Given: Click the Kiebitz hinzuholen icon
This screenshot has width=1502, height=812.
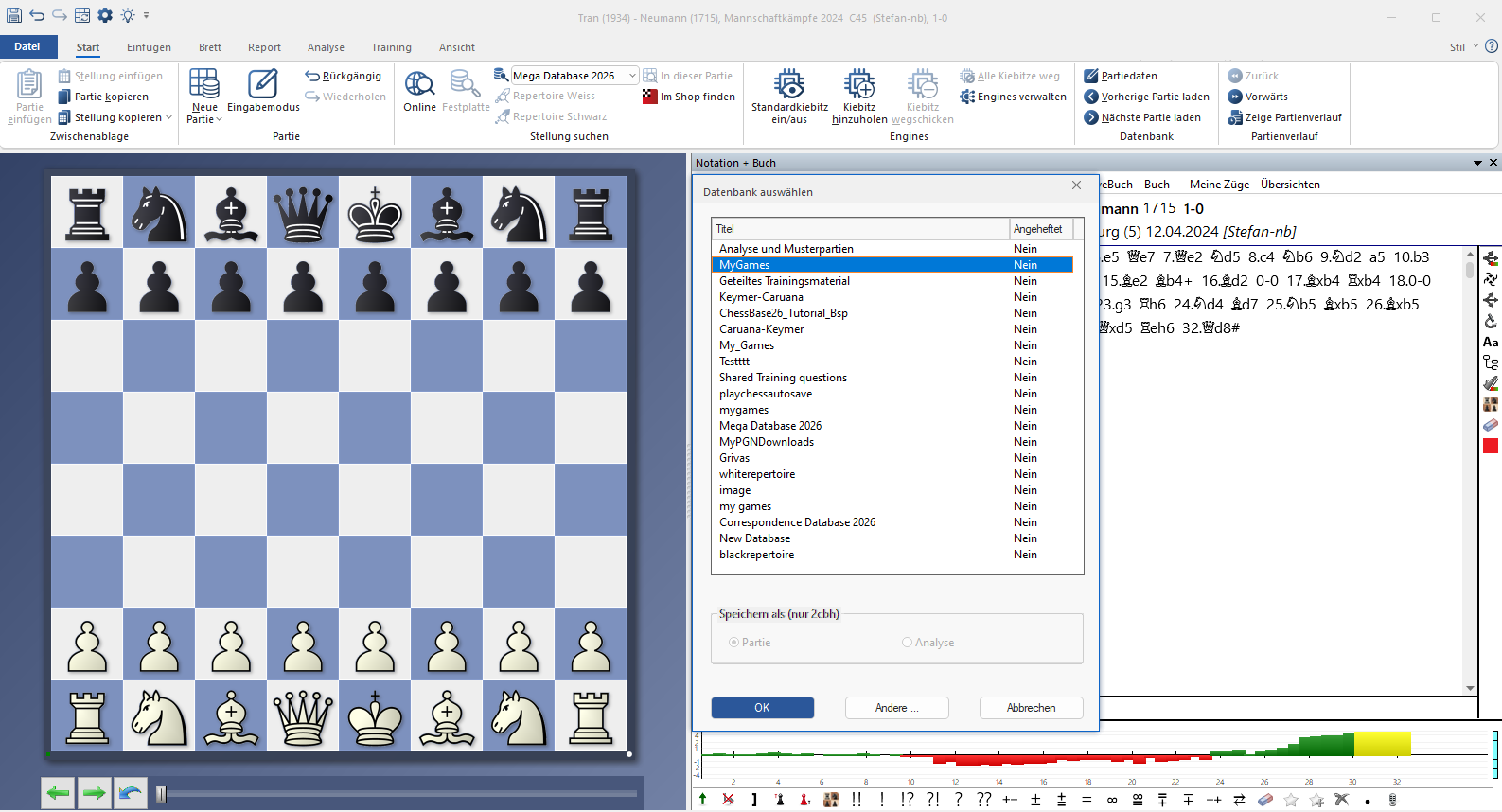Looking at the screenshot, I should click(858, 84).
